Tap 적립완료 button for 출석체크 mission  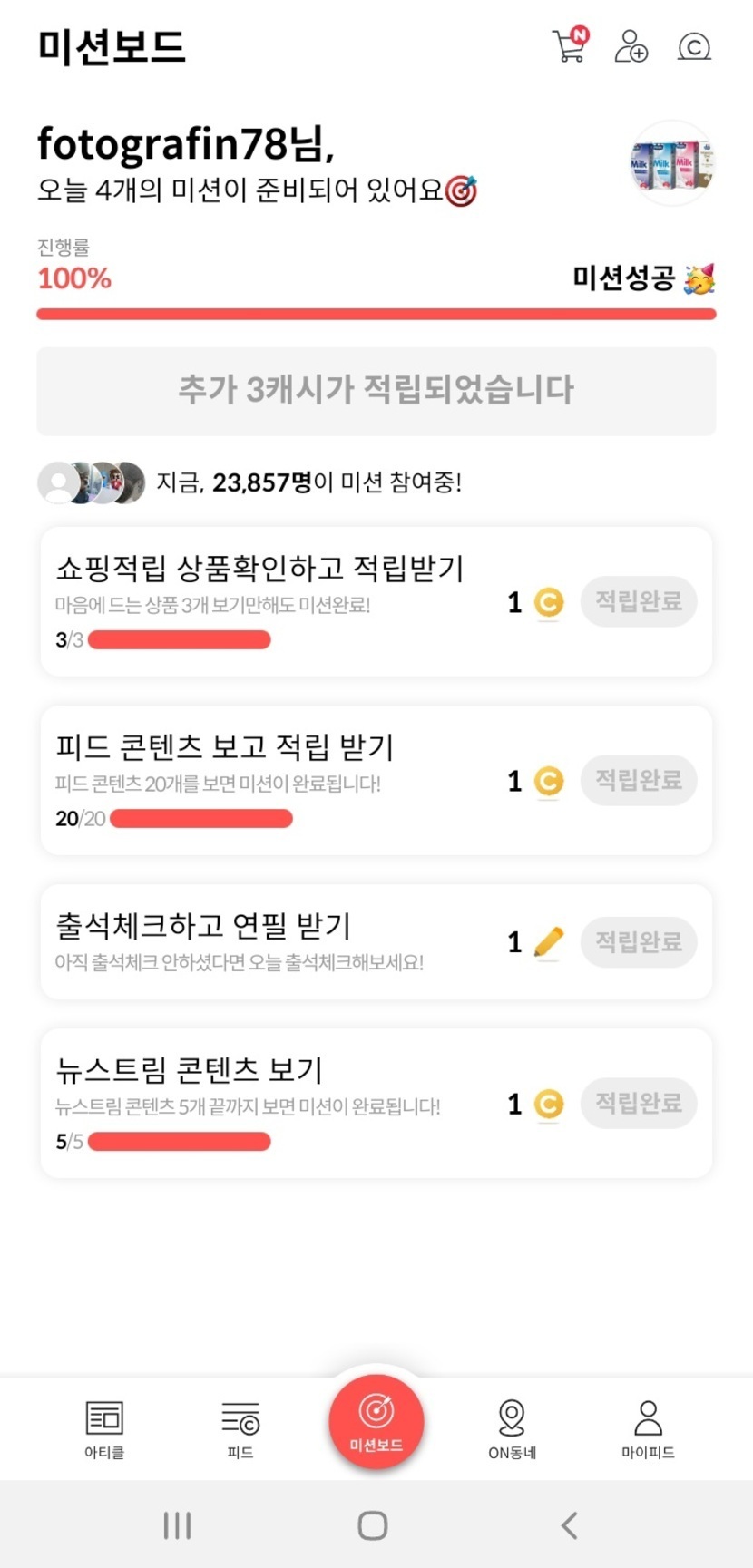(638, 941)
